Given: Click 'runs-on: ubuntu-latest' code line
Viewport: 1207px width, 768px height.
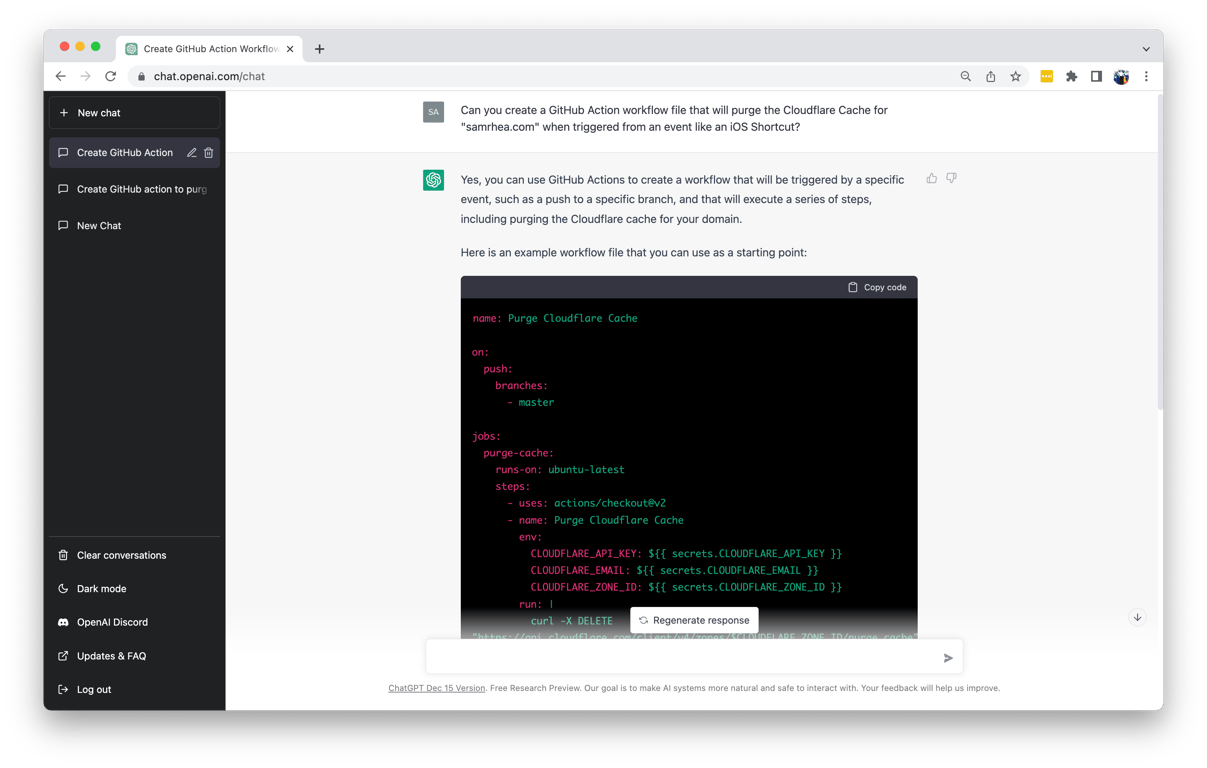Looking at the screenshot, I should click(560, 469).
